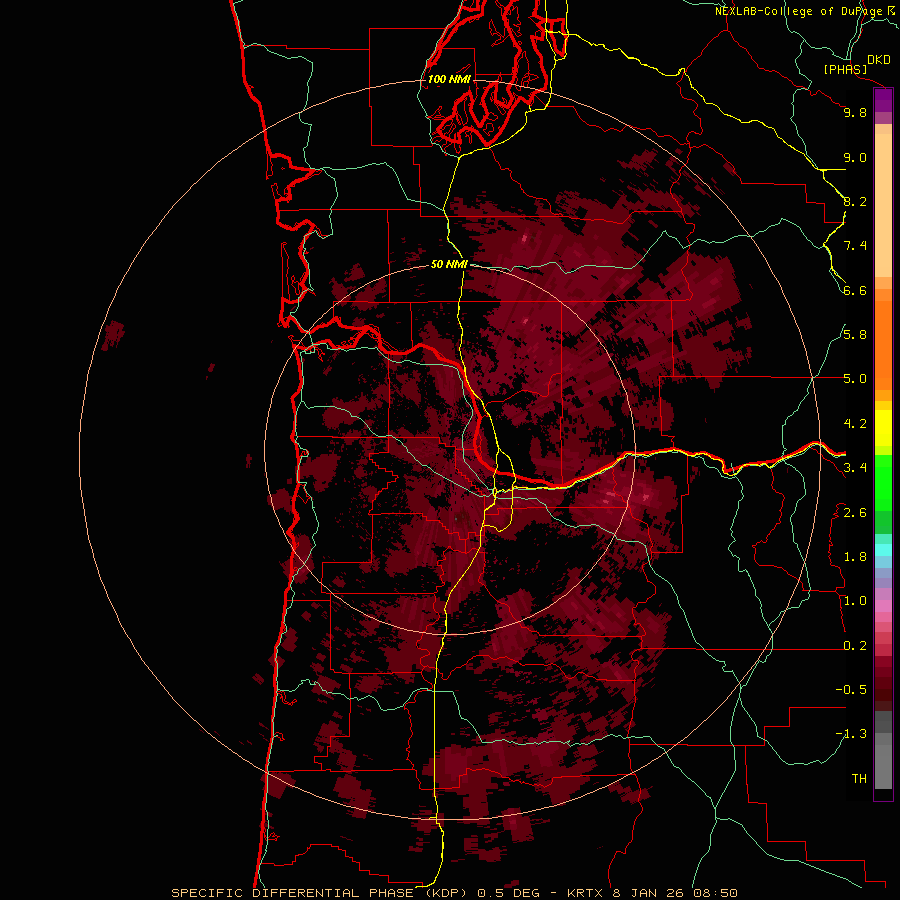Screen dimensions: 900x900
Task: Click the -1.3 color scale value
Action: pos(851,734)
